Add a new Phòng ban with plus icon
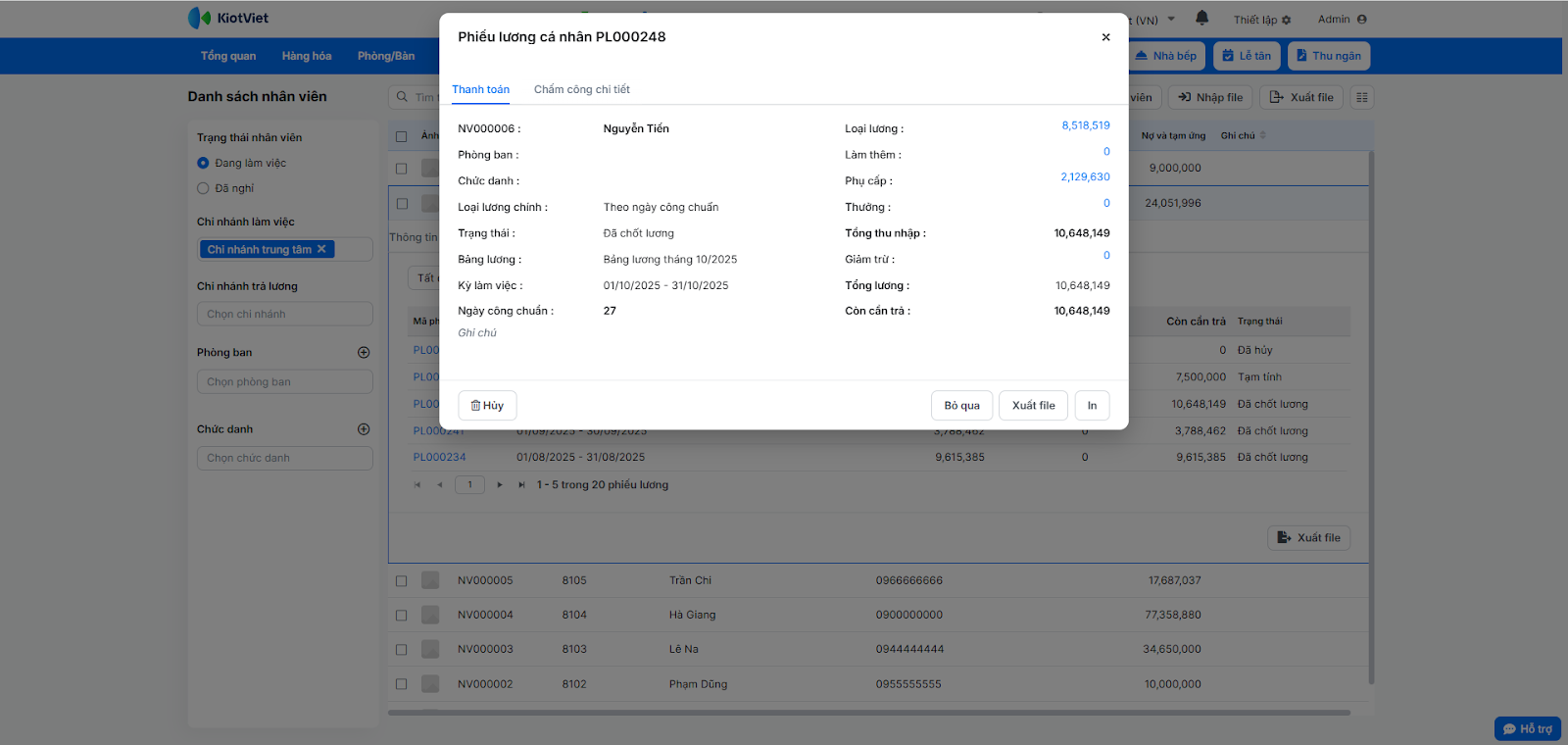The width and height of the screenshot is (1568, 745). [x=364, y=353]
